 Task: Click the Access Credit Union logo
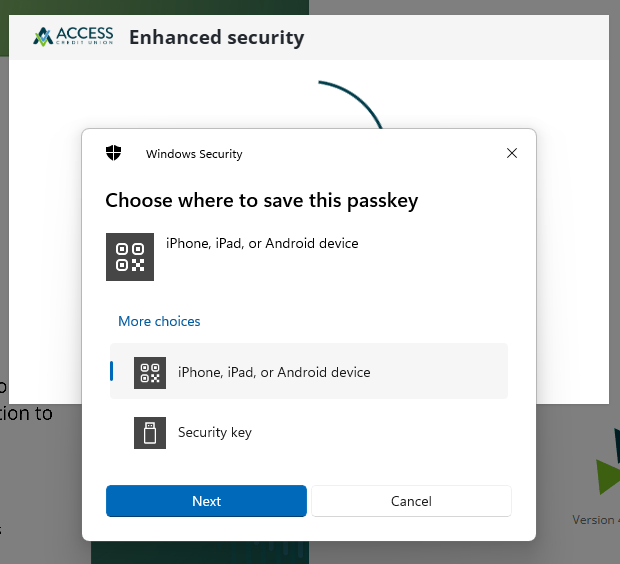coord(73,37)
